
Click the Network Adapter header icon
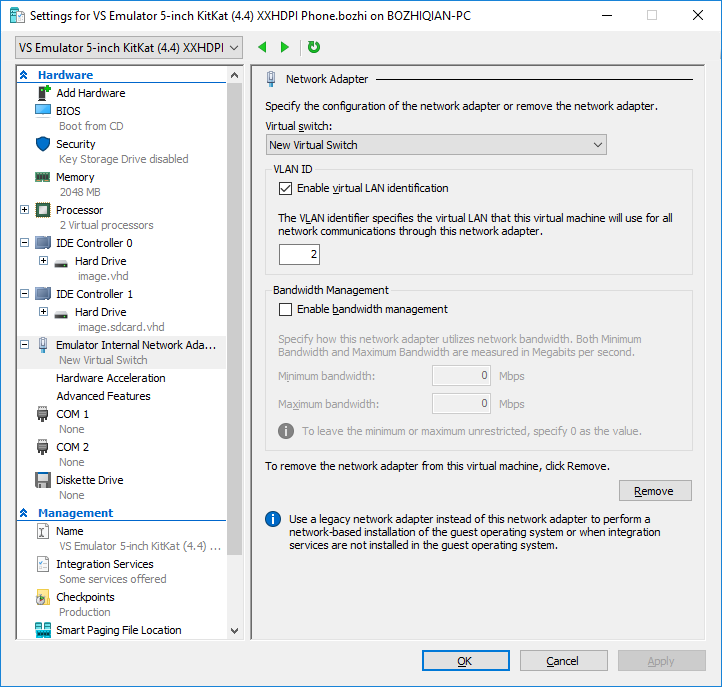(271, 79)
